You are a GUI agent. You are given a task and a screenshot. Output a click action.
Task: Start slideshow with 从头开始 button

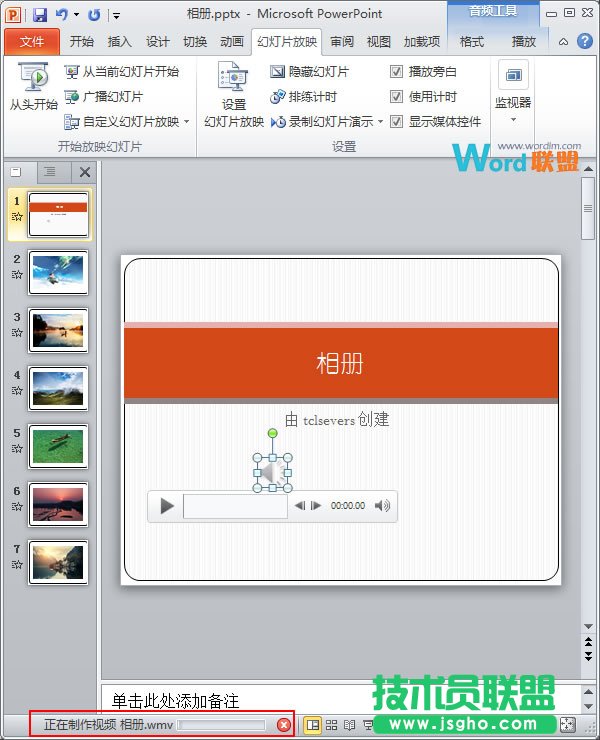click(34, 86)
